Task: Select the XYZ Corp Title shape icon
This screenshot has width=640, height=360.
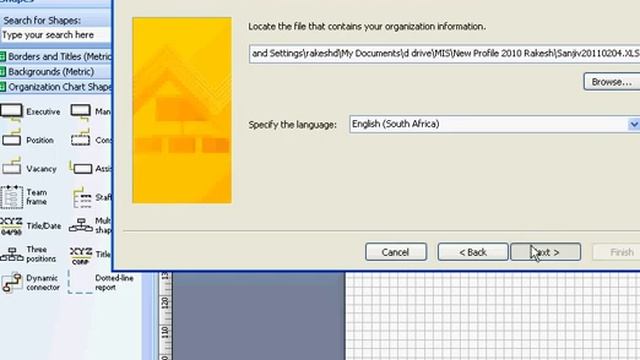Action: coord(81,256)
